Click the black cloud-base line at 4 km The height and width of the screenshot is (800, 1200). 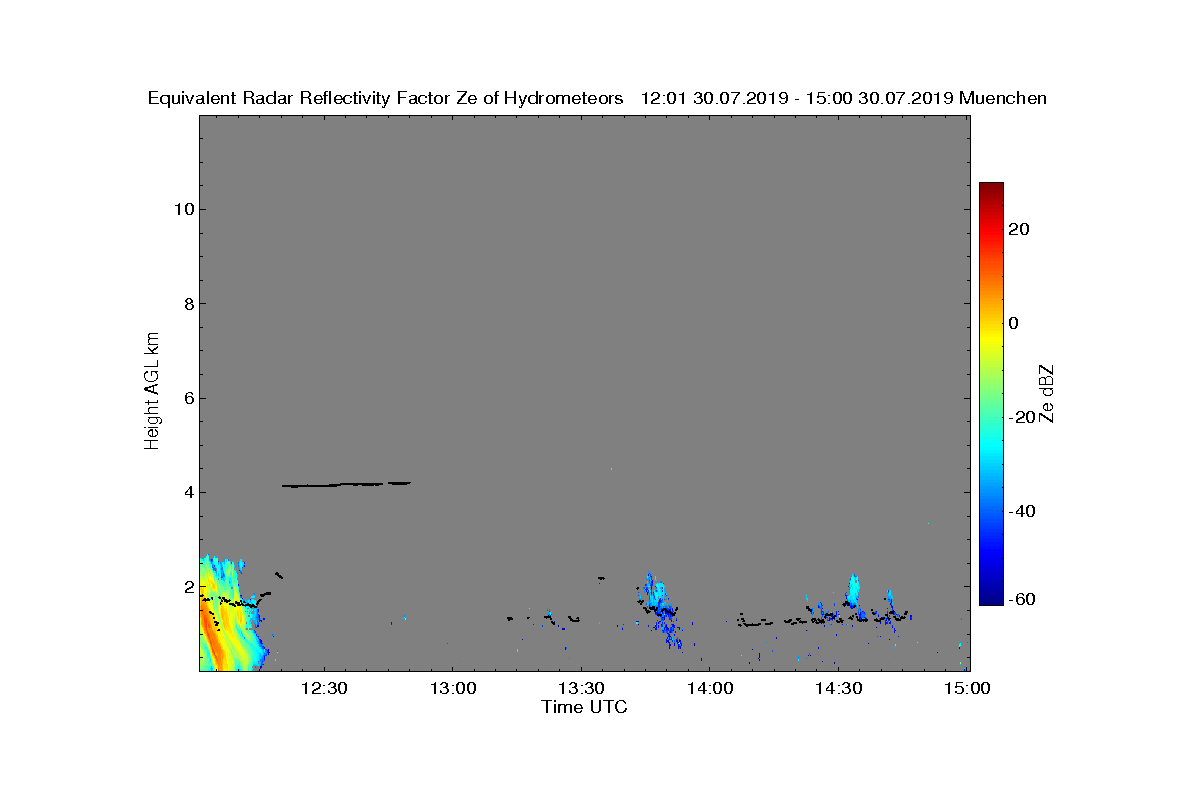click(347, 484)
